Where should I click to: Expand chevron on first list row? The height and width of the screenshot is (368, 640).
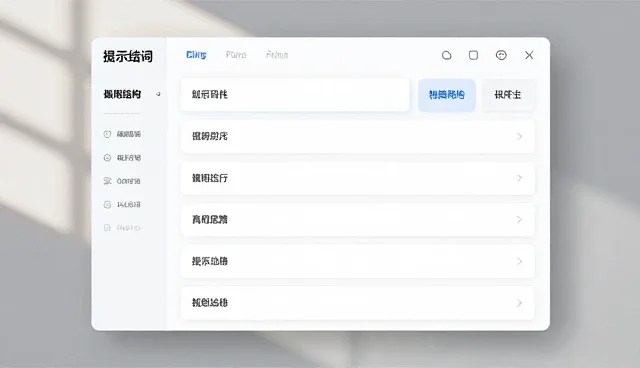point(519,136)
